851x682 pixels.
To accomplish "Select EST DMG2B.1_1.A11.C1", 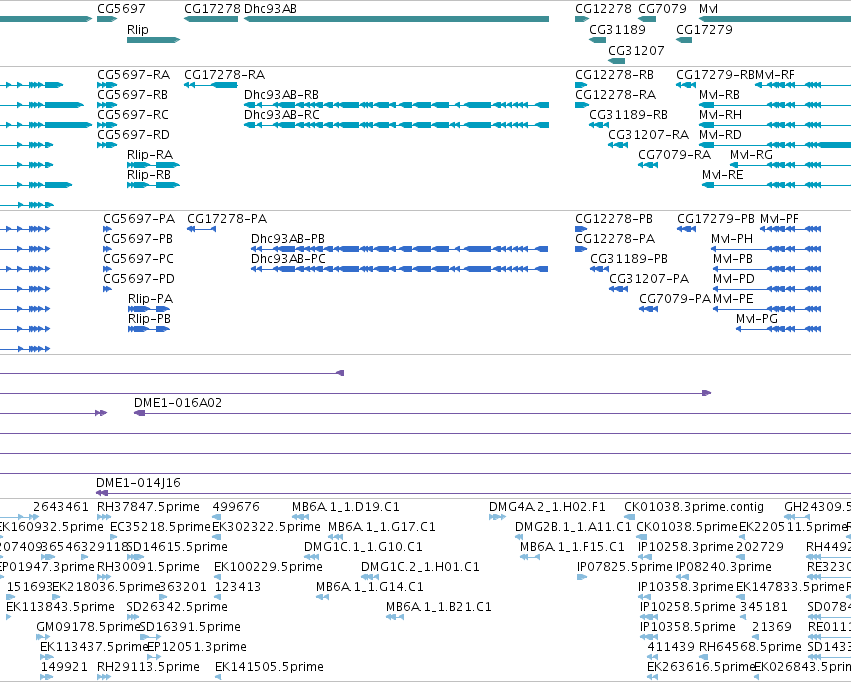I will click(x=519, y=537).
